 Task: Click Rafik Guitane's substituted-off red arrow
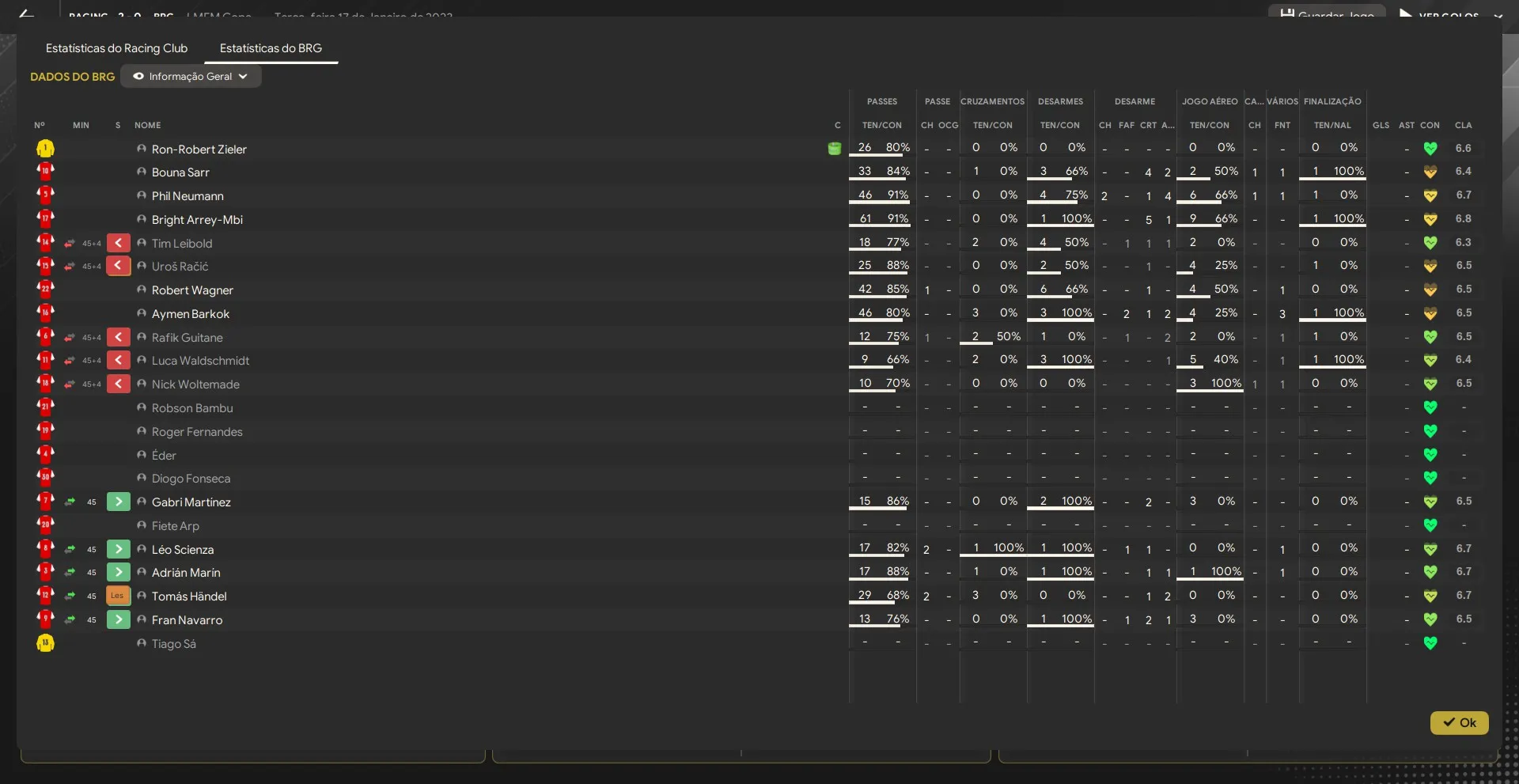coord(118,337)
